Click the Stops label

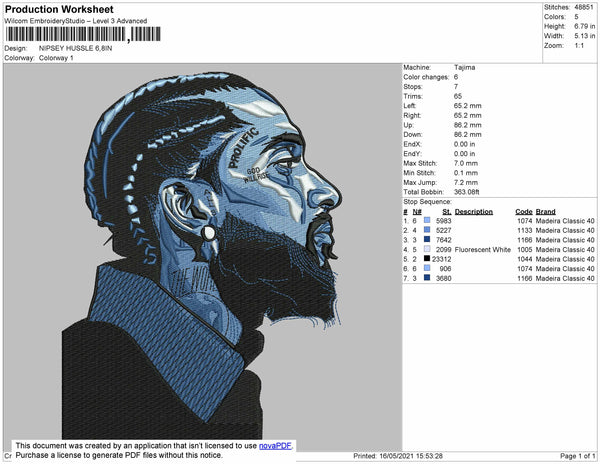pyautogui.click(x=413, y=86)
